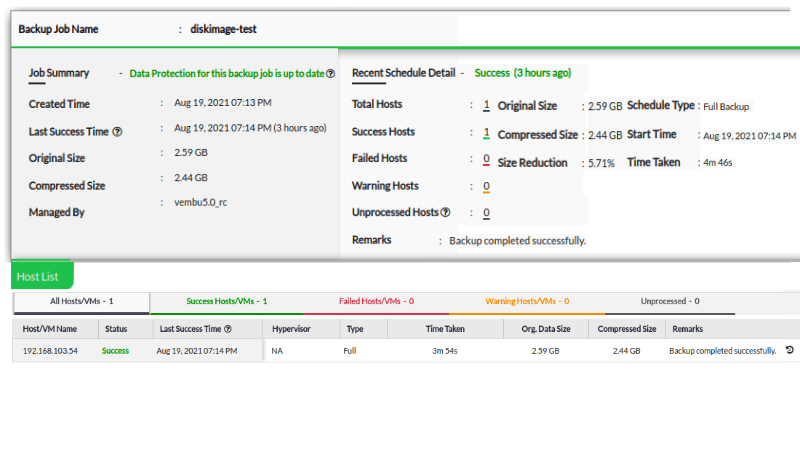Click the green Success status of the host
Image resolution: width=800 pixels, height=450 pixels.
pos(115,351)
